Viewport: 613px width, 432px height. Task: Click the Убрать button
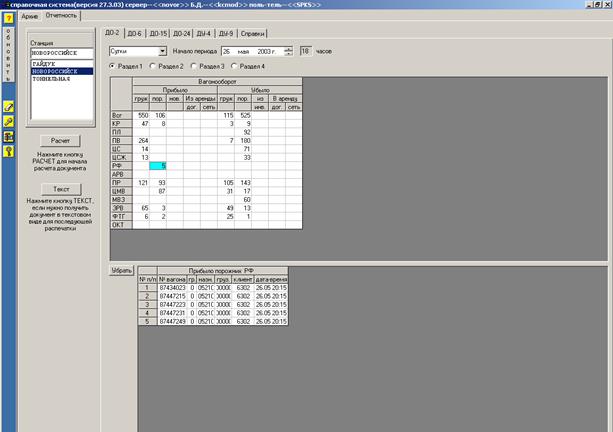[122, 270]
